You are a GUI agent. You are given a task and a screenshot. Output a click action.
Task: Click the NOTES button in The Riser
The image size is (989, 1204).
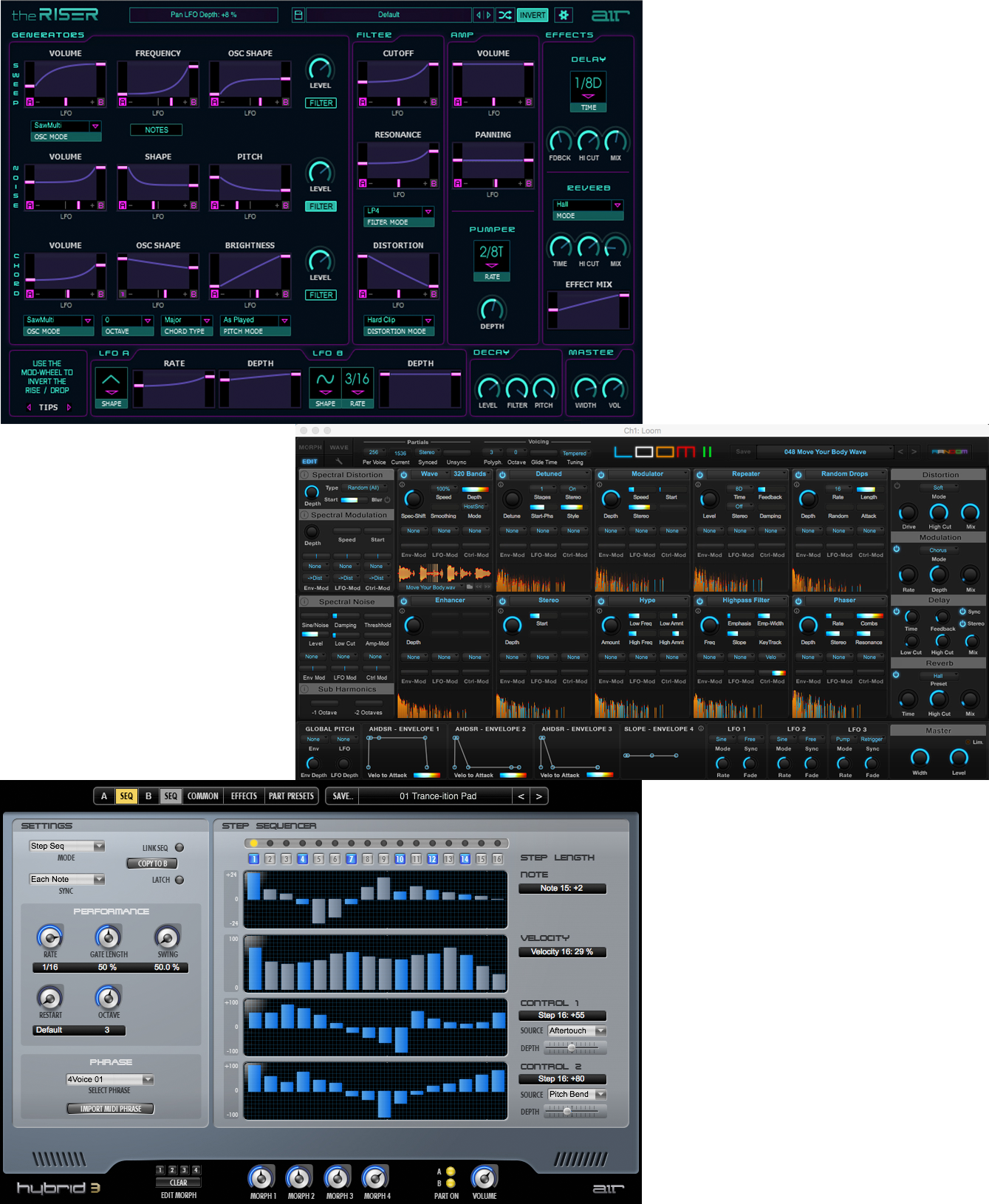157,130
